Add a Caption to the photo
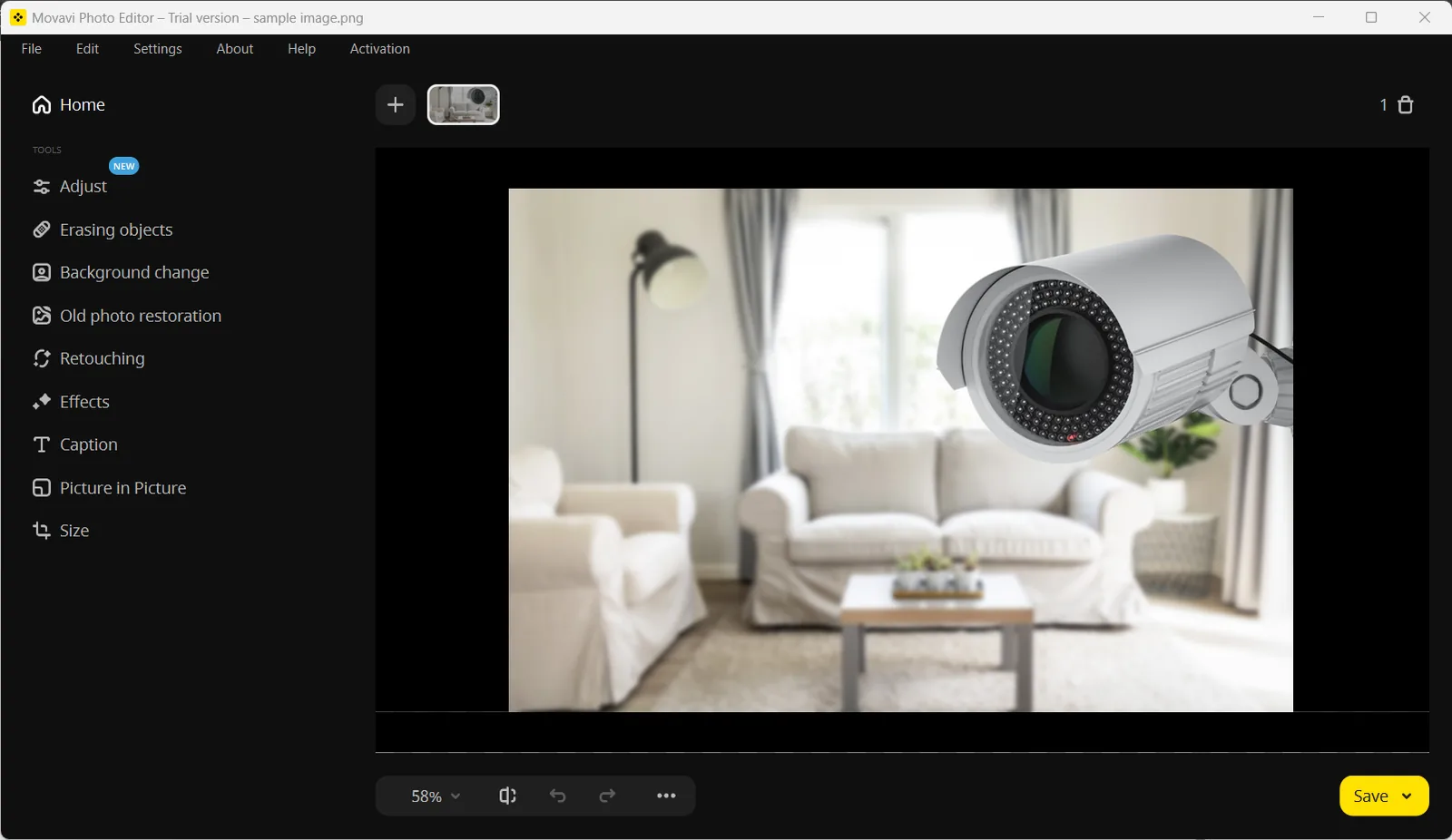Screen dimensions: 1452x840 pyautogui.click(x=75, y=444)
